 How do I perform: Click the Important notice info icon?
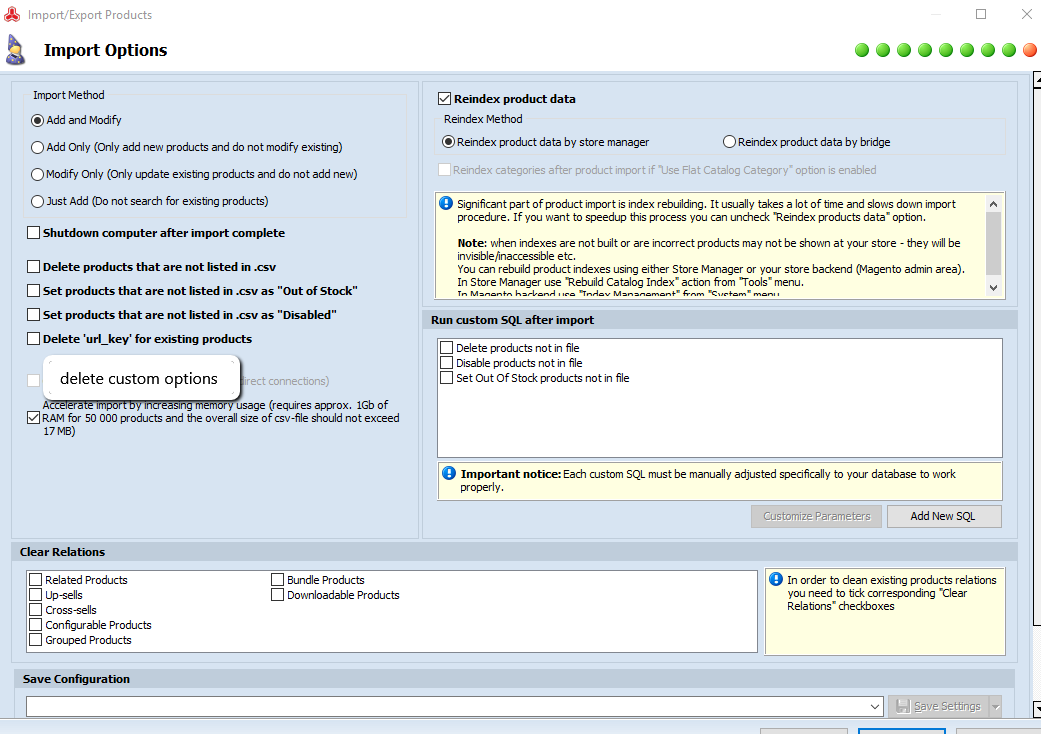[x=448, y=473]
